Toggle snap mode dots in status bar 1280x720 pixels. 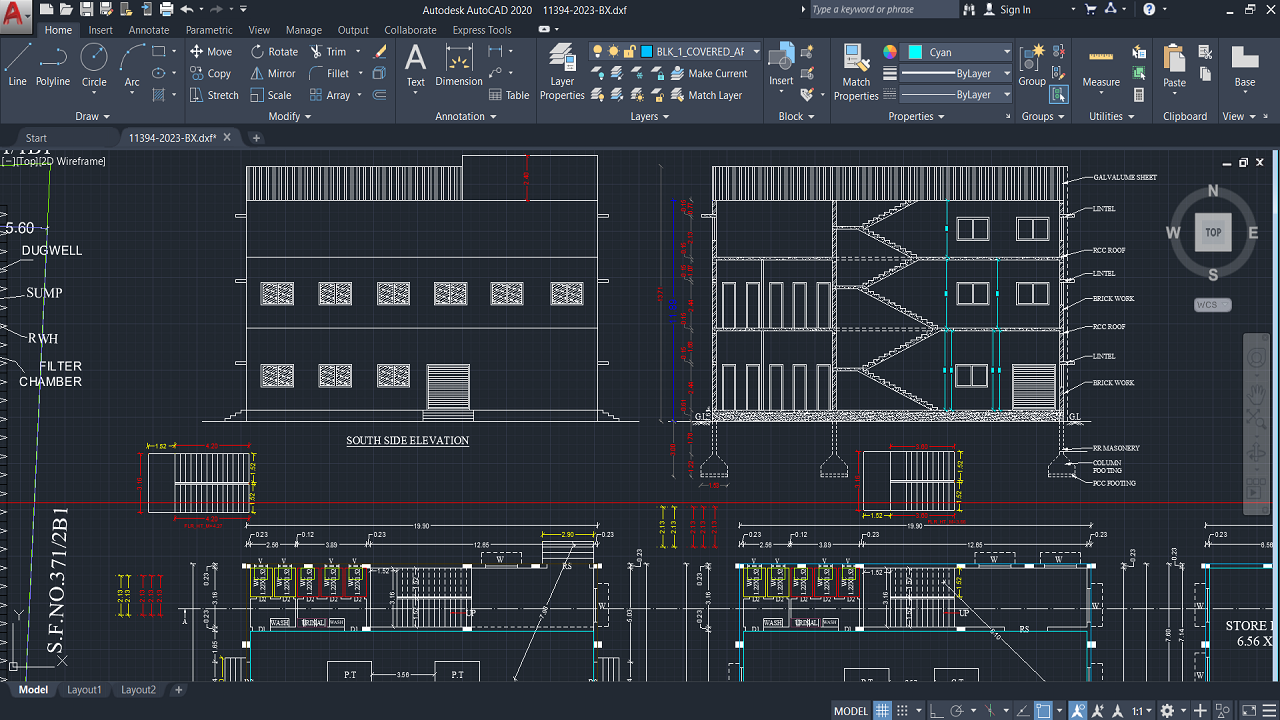(x=904, y=711)
